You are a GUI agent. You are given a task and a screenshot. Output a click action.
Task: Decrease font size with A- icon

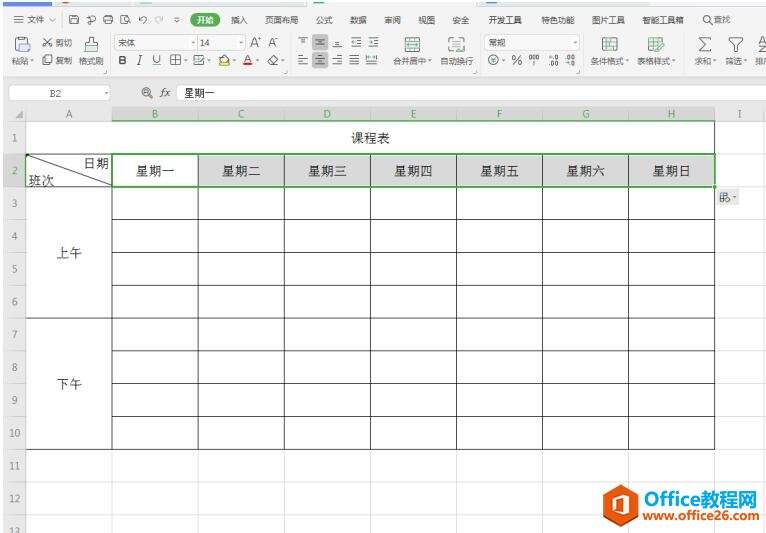tap(273, 43)
